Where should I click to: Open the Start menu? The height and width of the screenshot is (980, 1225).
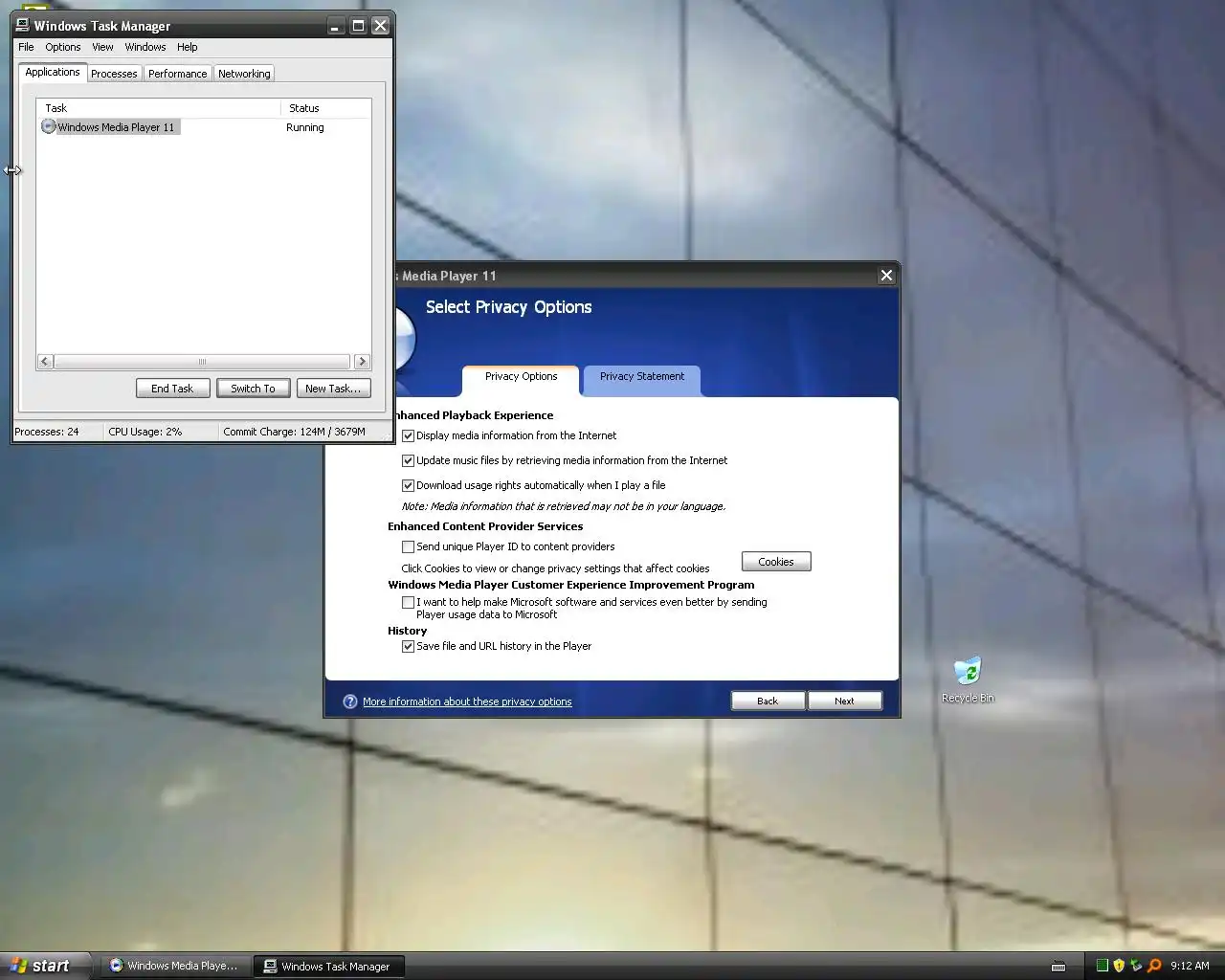click(x=46, y=966)
